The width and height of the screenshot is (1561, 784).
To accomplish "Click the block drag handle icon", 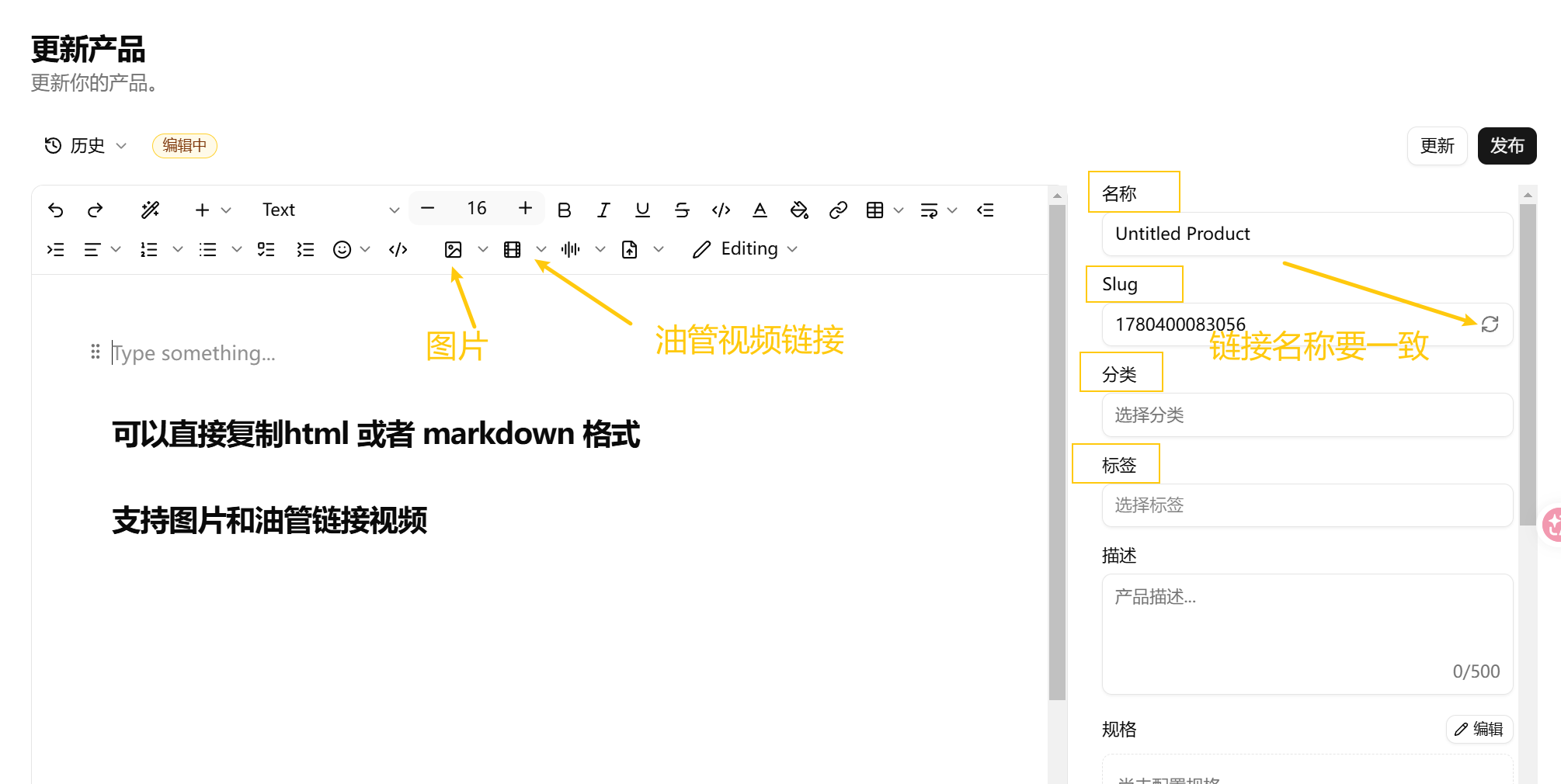I will pos(95,352).
